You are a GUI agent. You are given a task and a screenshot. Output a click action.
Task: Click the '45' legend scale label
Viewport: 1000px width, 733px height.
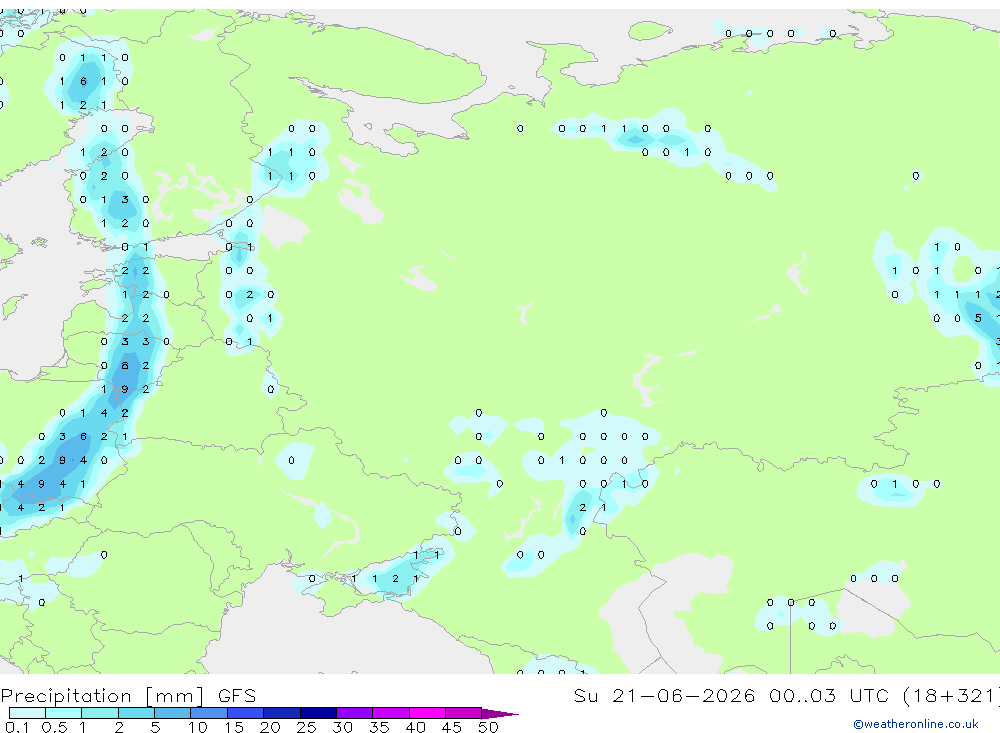click(452, 727)
